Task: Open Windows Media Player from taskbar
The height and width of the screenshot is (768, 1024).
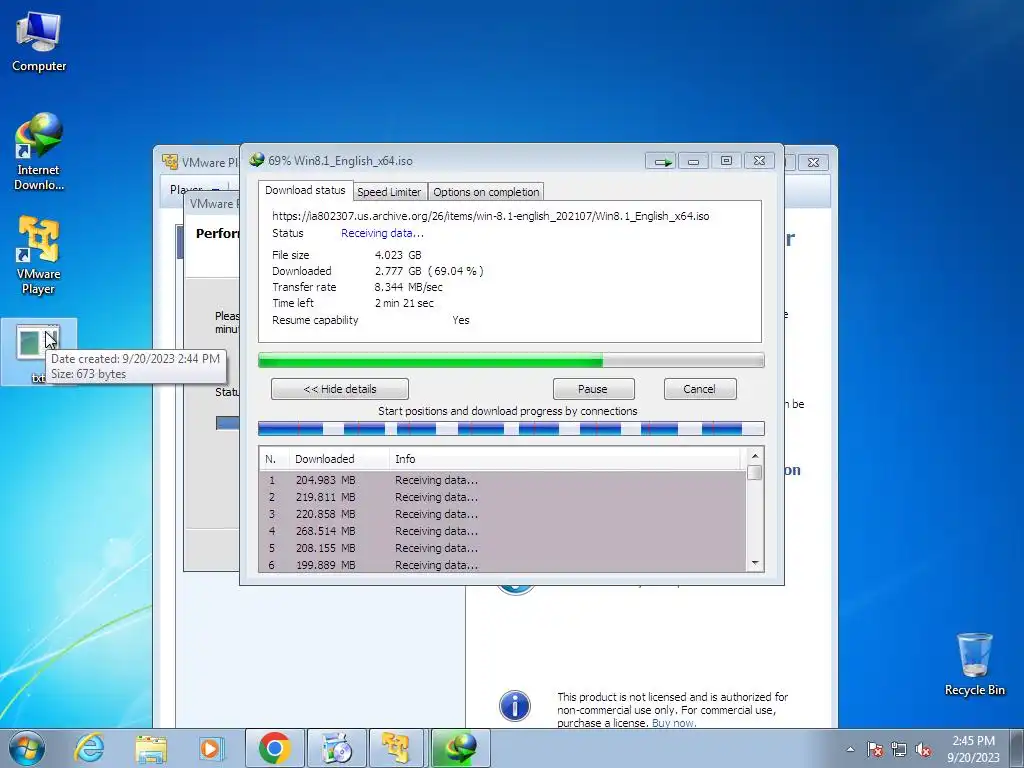Action: [x=211, y=748]
